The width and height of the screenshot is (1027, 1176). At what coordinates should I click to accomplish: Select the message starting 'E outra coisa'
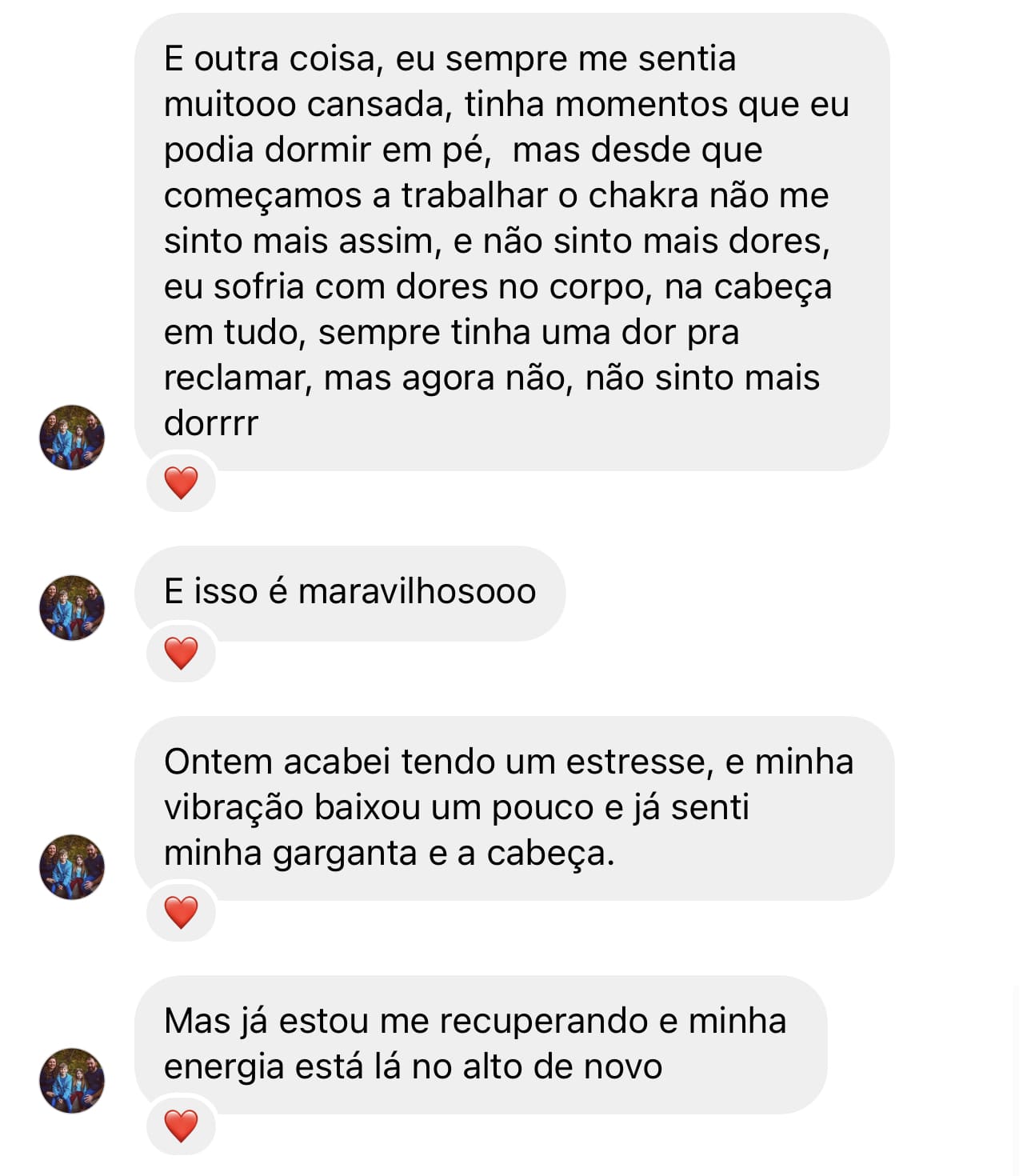(512, 240)
